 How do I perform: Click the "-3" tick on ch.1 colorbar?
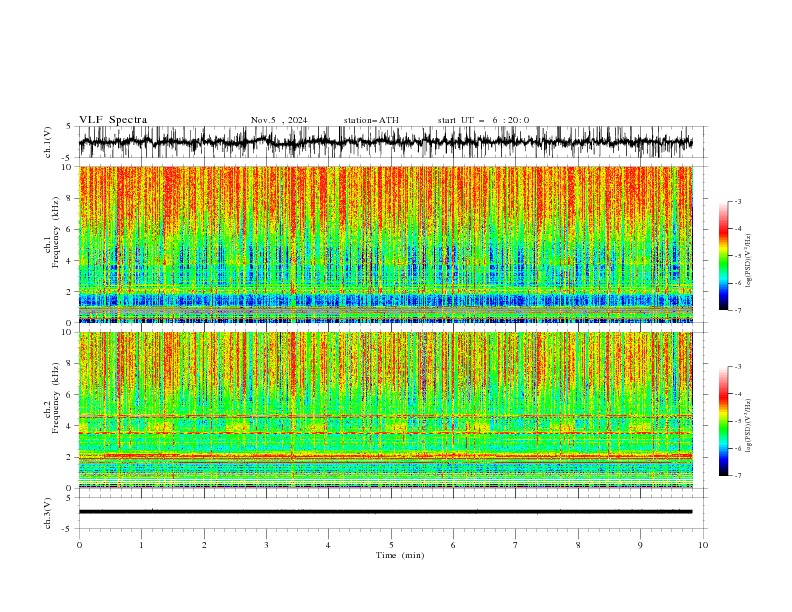[737, 201]
